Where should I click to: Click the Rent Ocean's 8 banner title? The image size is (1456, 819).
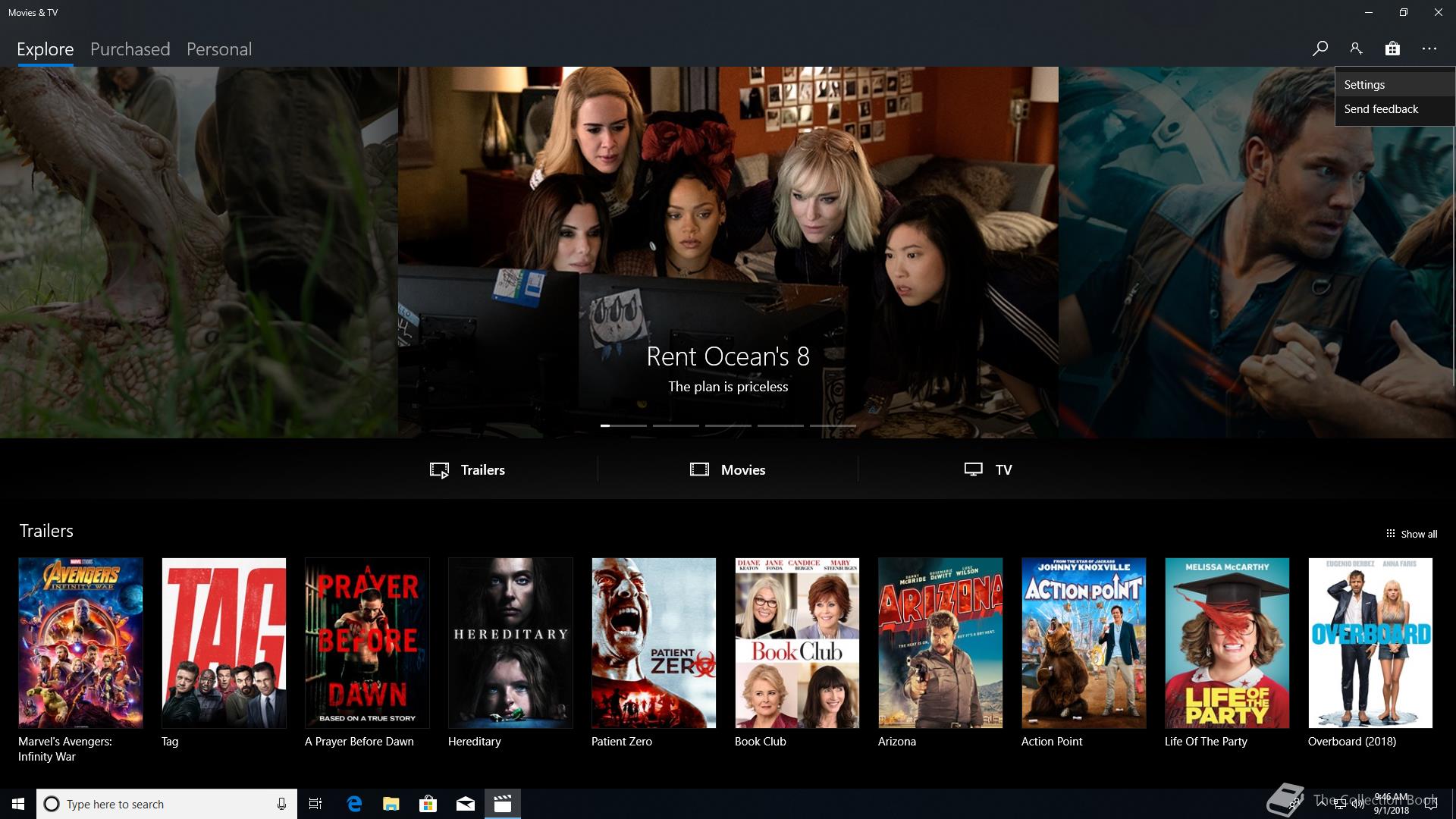click(728, 356)
